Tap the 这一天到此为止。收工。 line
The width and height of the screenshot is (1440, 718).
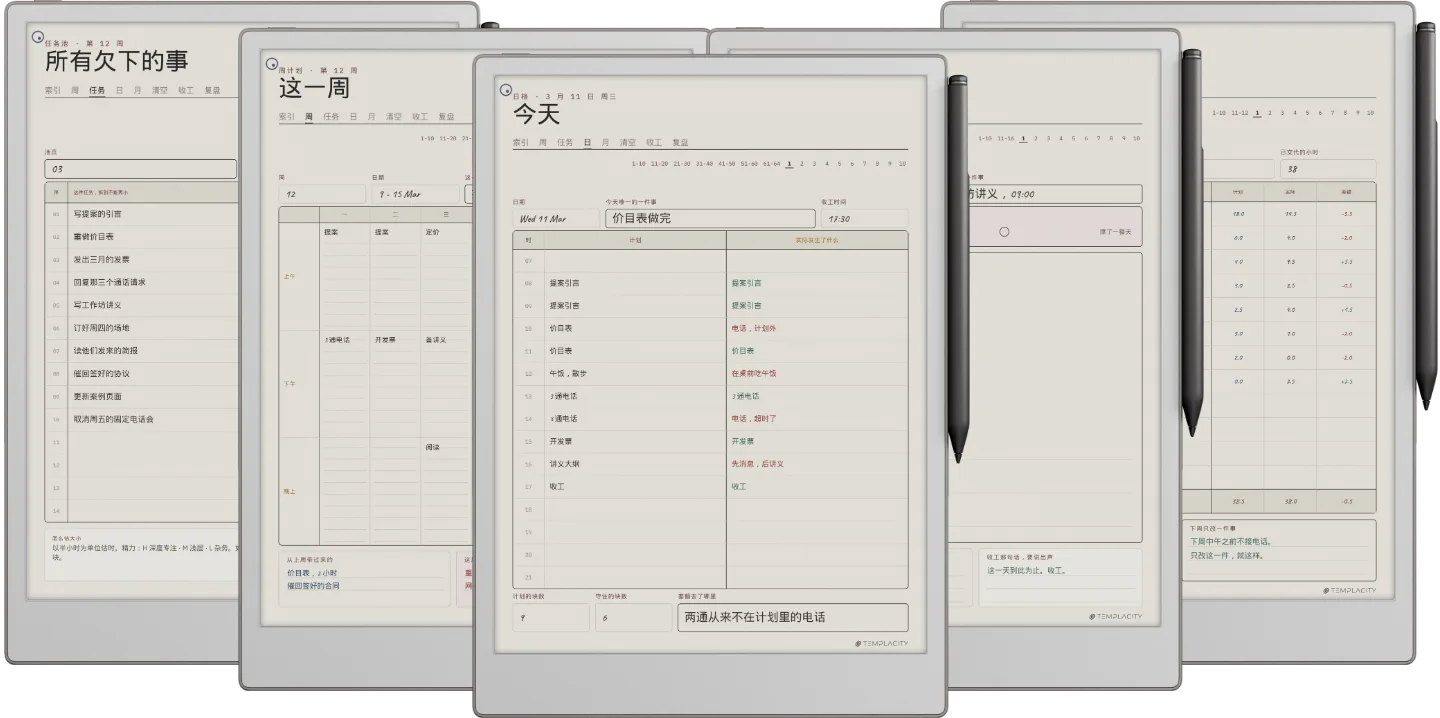1026,570
